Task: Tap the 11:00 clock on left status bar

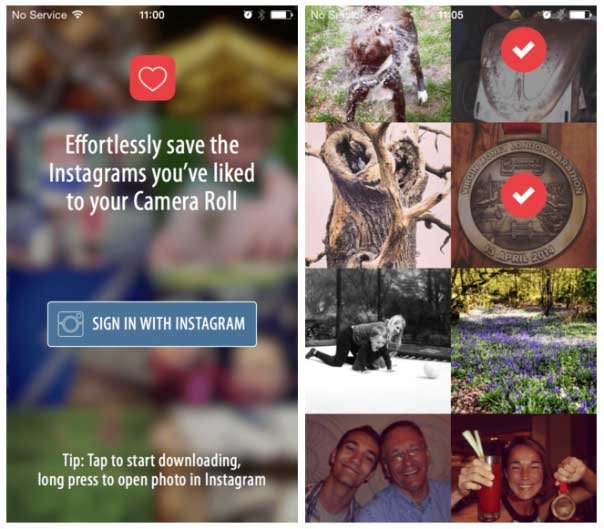Action: click(152, 15)
